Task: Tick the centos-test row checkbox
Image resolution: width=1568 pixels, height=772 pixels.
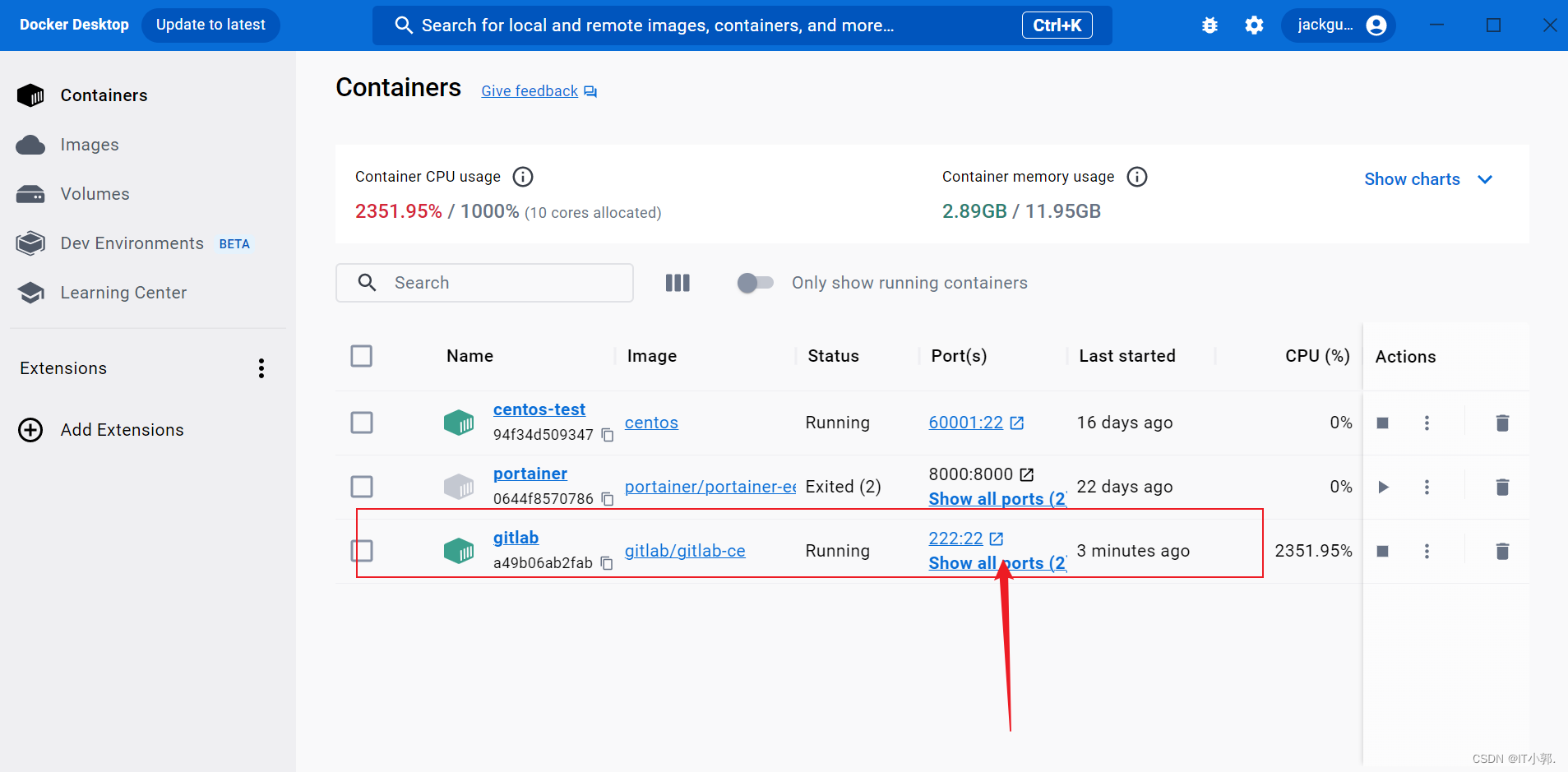Action: pos(362,423)
